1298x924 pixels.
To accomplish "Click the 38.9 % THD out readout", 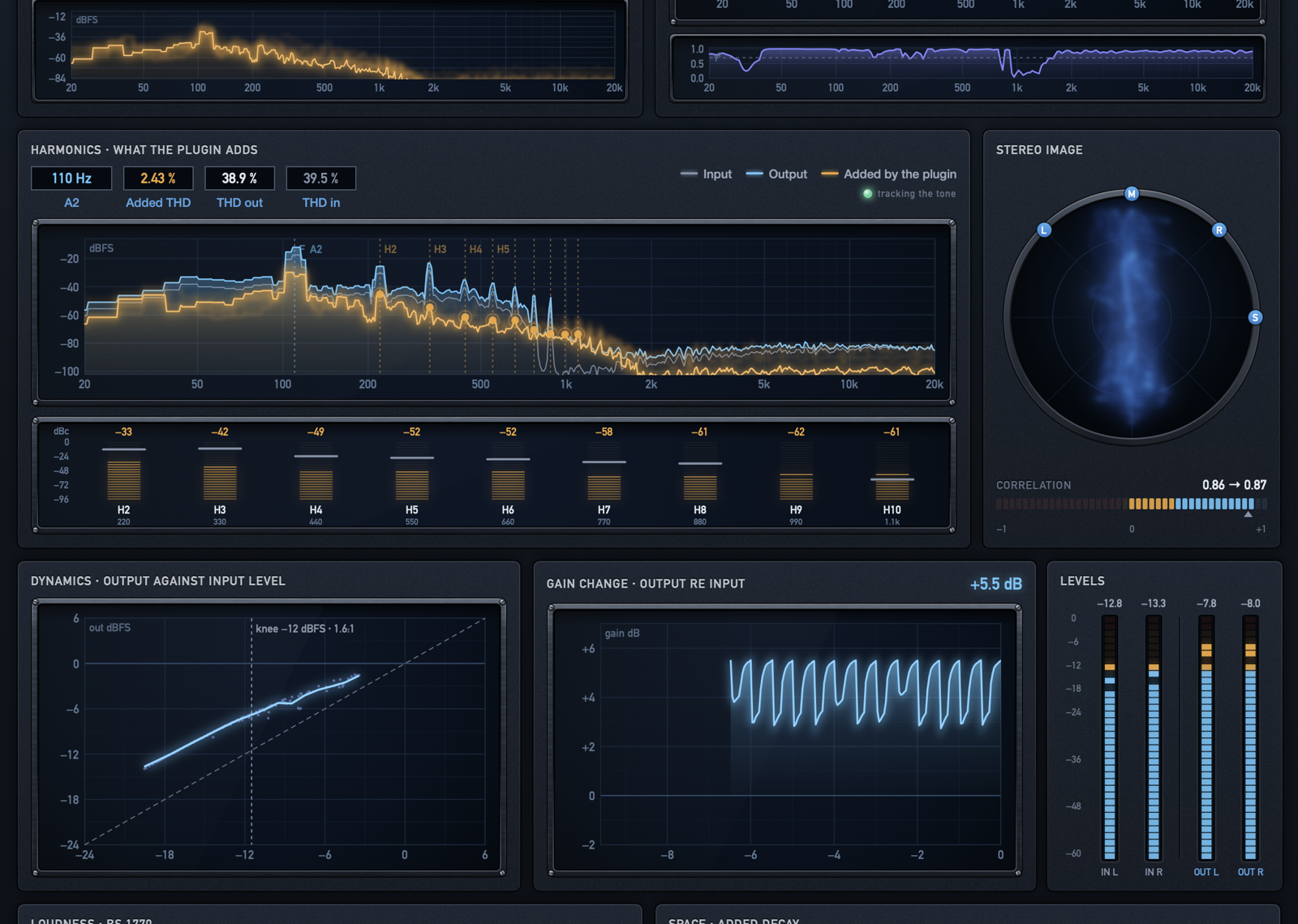I will 239,178.
